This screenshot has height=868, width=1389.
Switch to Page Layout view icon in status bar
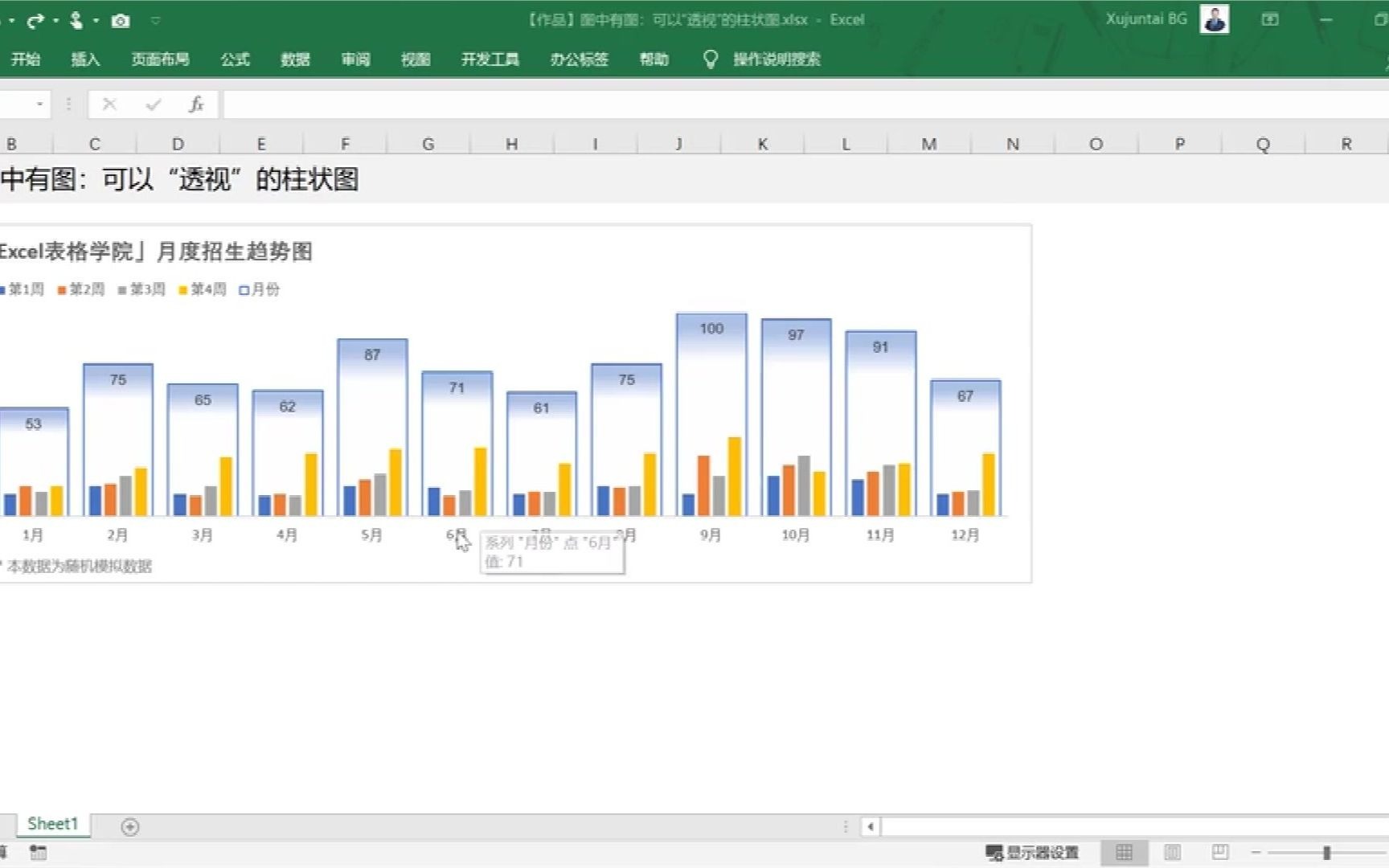[x=1174, y=851]
